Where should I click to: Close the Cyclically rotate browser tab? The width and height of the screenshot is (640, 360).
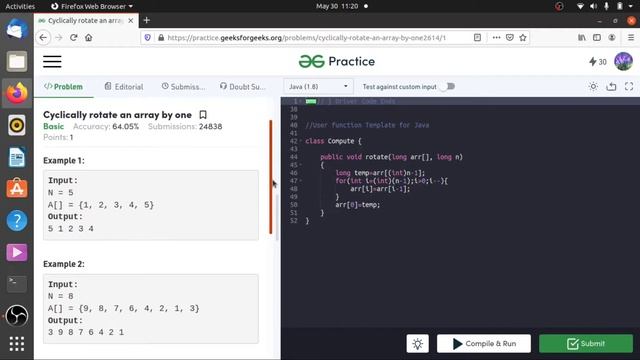coord(131,20)
